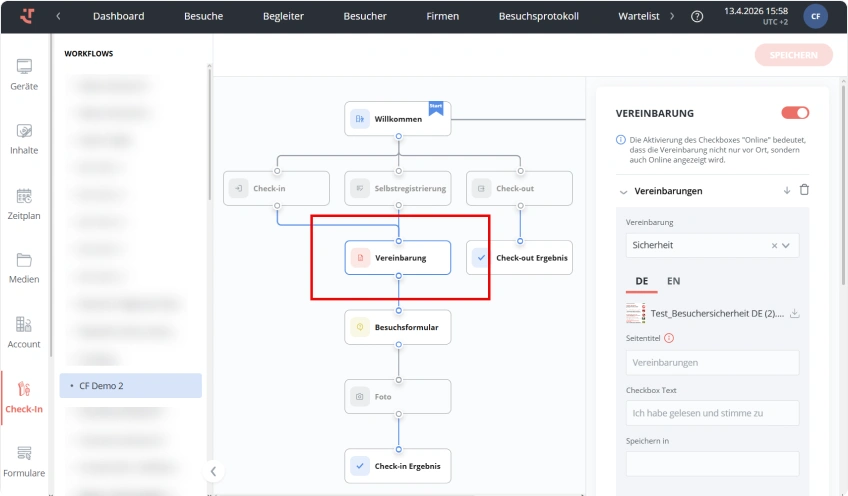The width and height of the screenshot is (848, 496).
Task: Collapse the Vereinbarungen section chevron
Action: 623,191
